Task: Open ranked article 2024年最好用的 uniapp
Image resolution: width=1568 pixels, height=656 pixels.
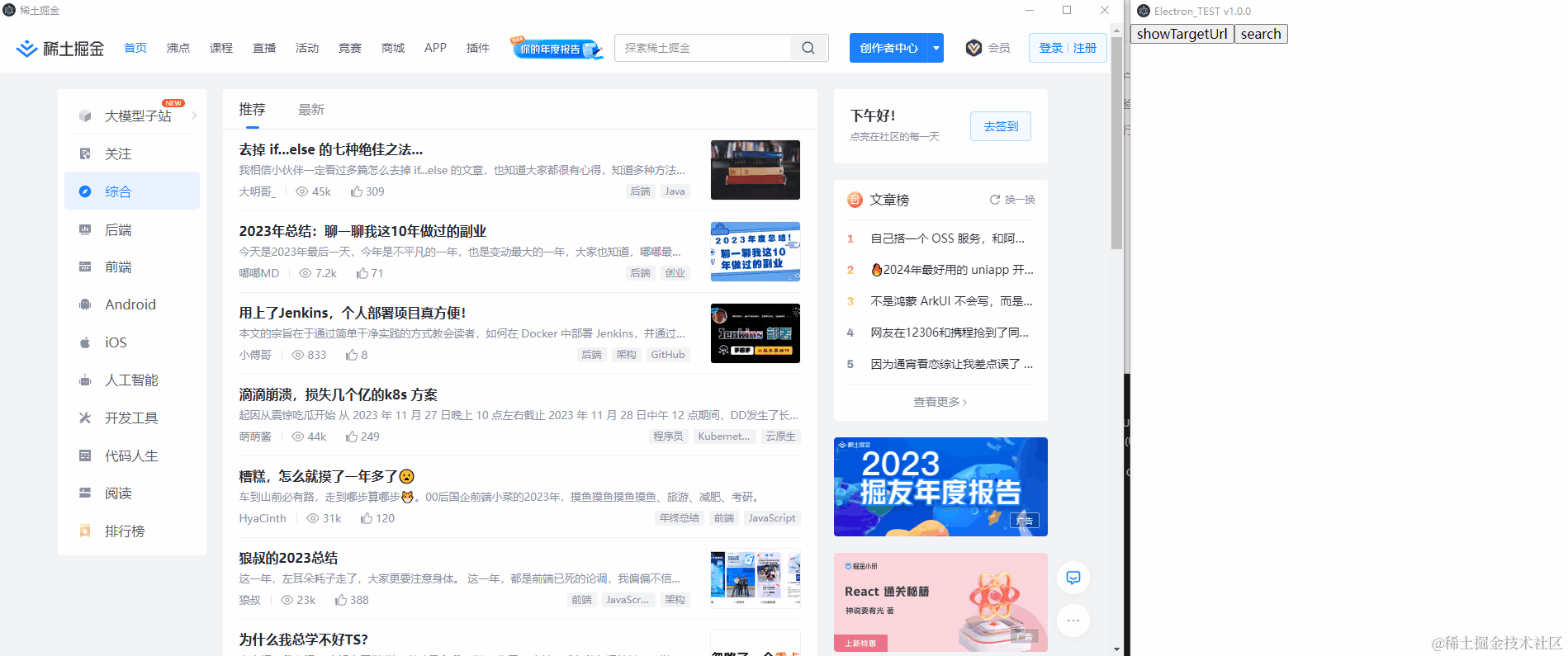Action: point(953,270)
